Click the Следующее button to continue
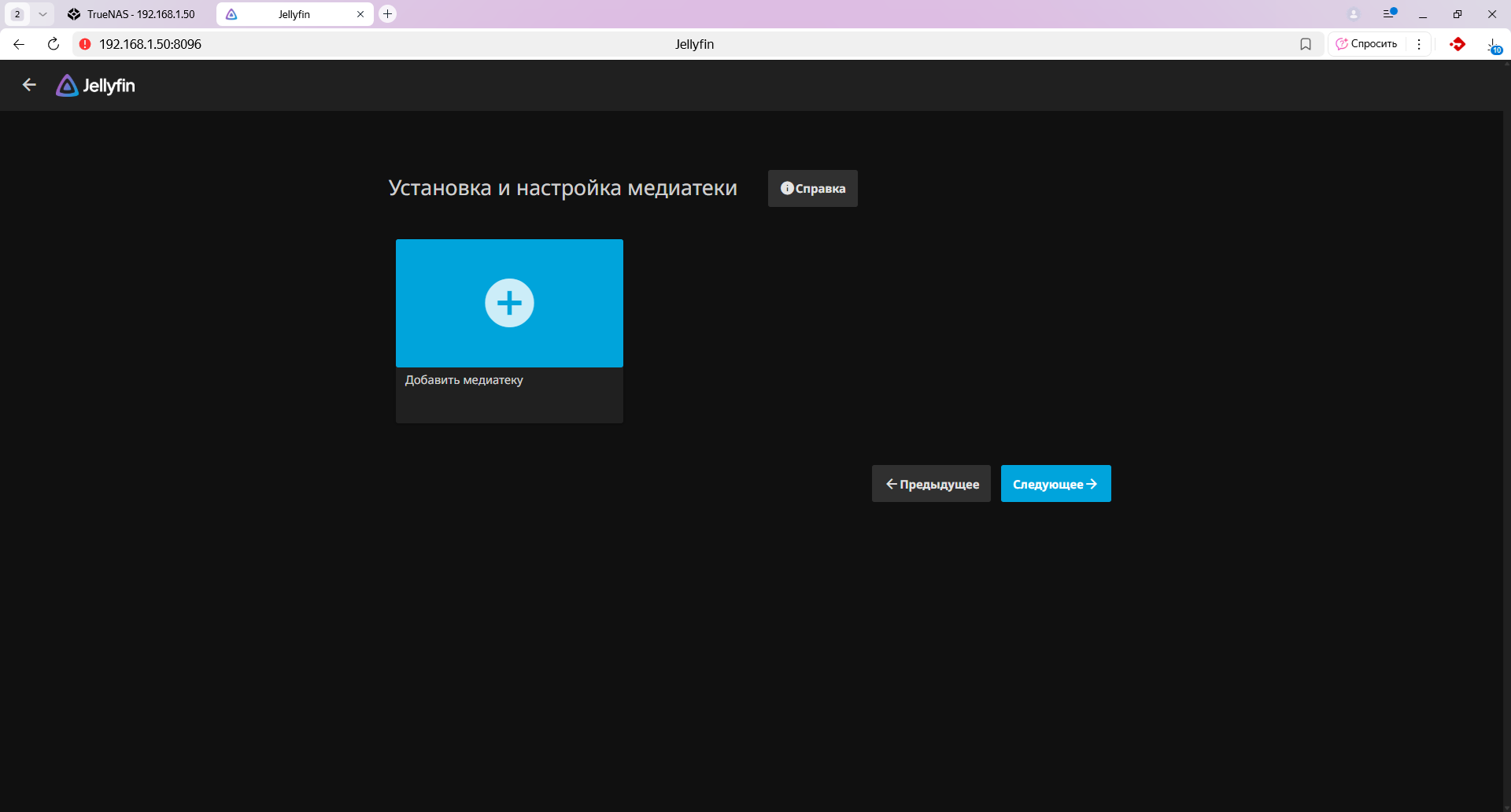The height and width of the screenshot is (812, 1511). (x=1055, y=484)
